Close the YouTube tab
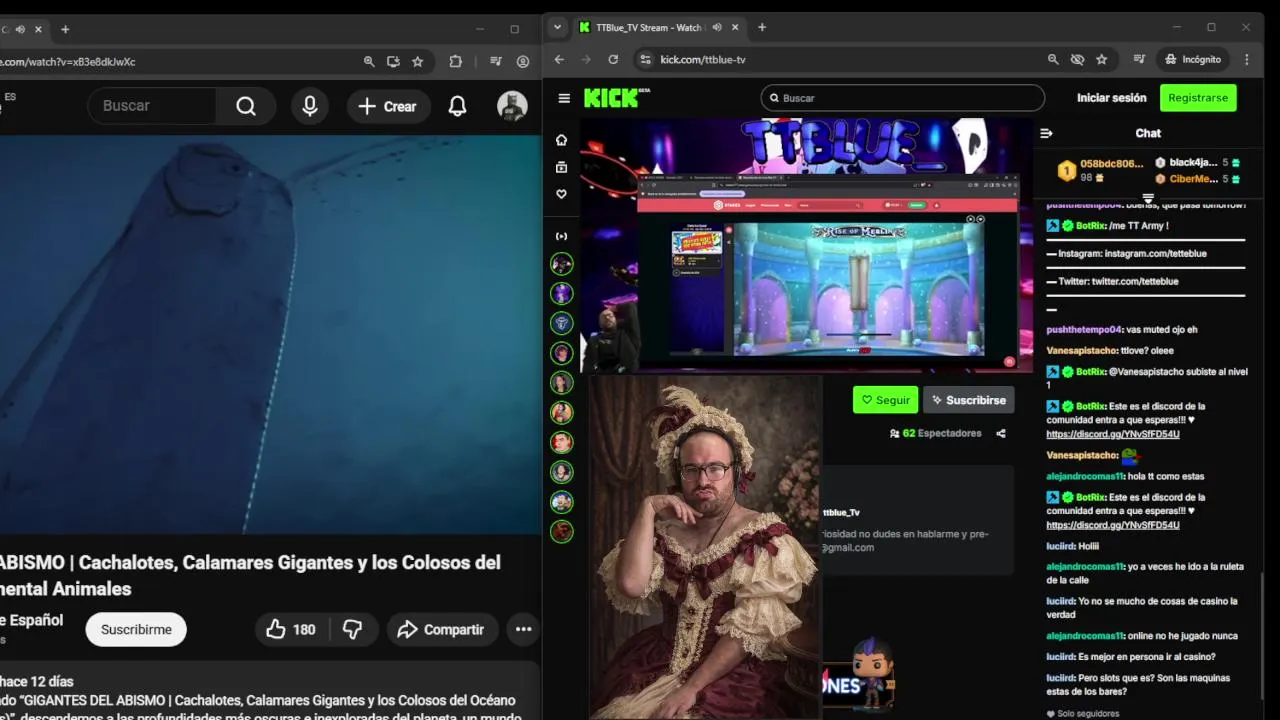Image resolution: width=1280 pixels, height=720 pixels. (x=39, y=29)
